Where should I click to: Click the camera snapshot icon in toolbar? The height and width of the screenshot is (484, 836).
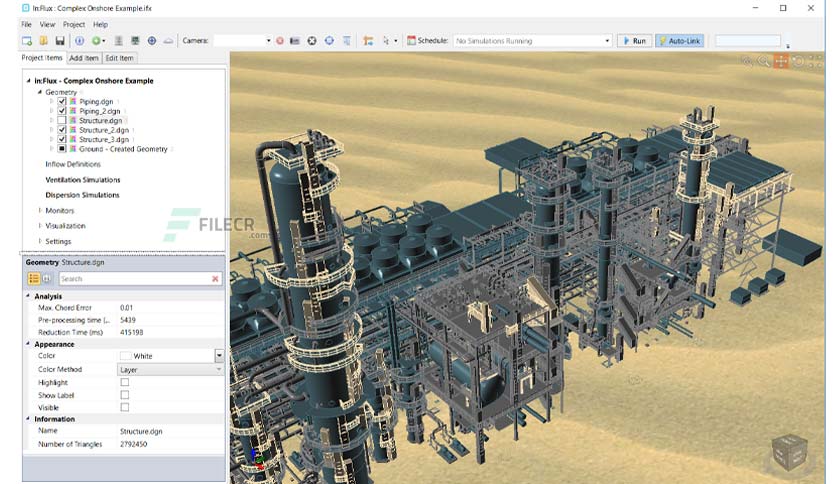click(294, 41)
